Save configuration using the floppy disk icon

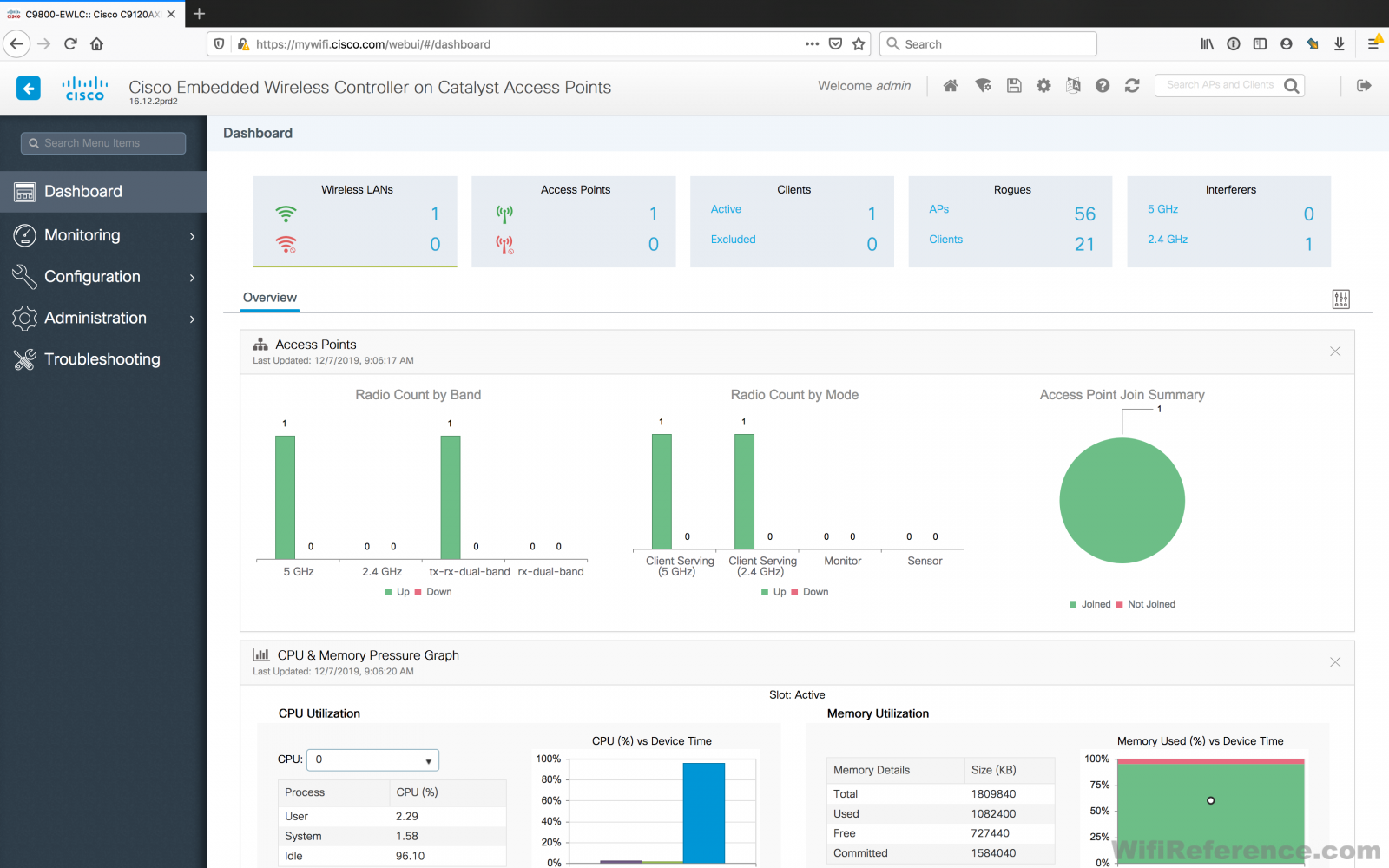(x=1014, y=85)
